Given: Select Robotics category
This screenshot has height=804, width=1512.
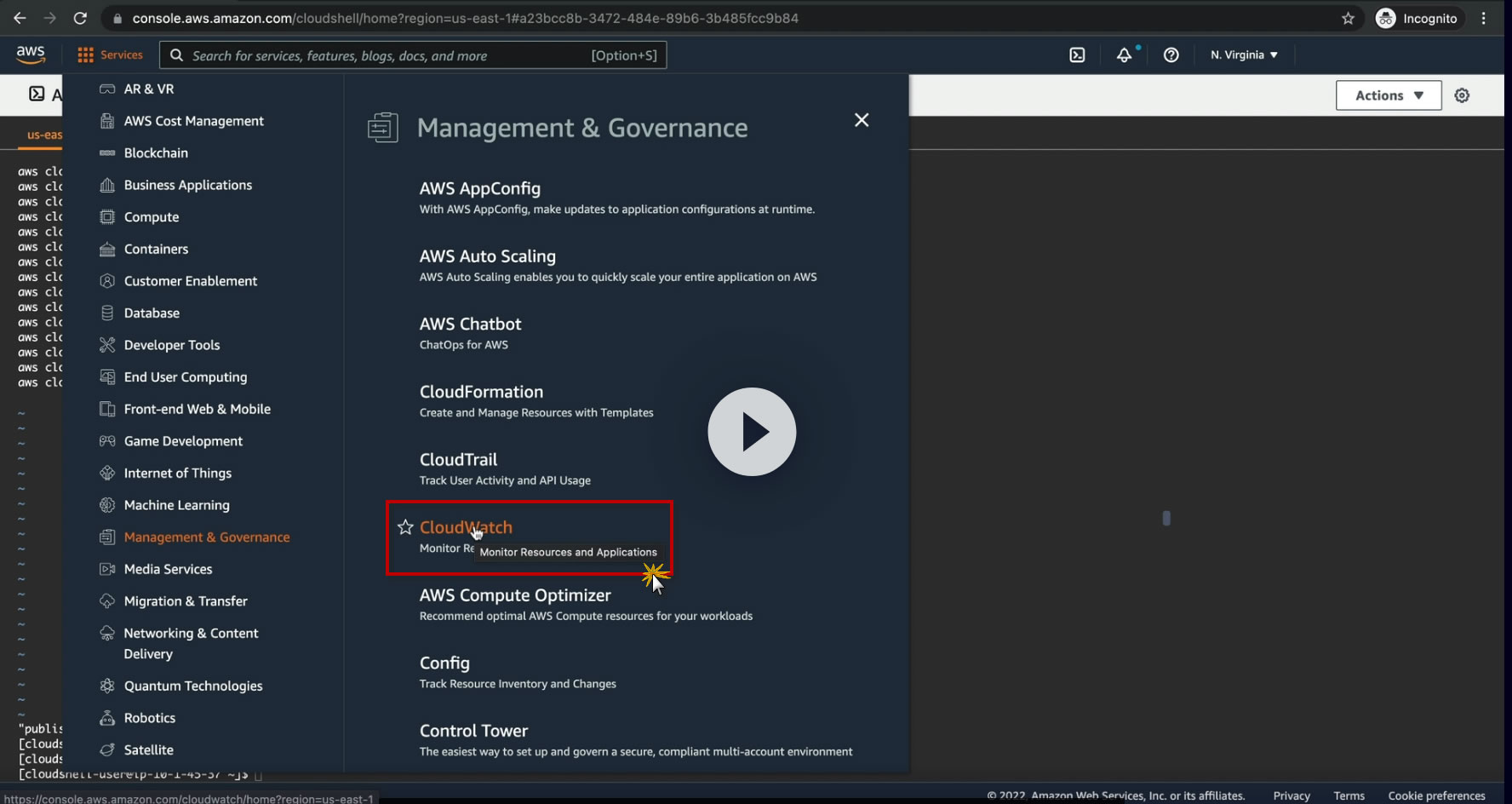Looking at the screenshot, I should click(150, 718).
